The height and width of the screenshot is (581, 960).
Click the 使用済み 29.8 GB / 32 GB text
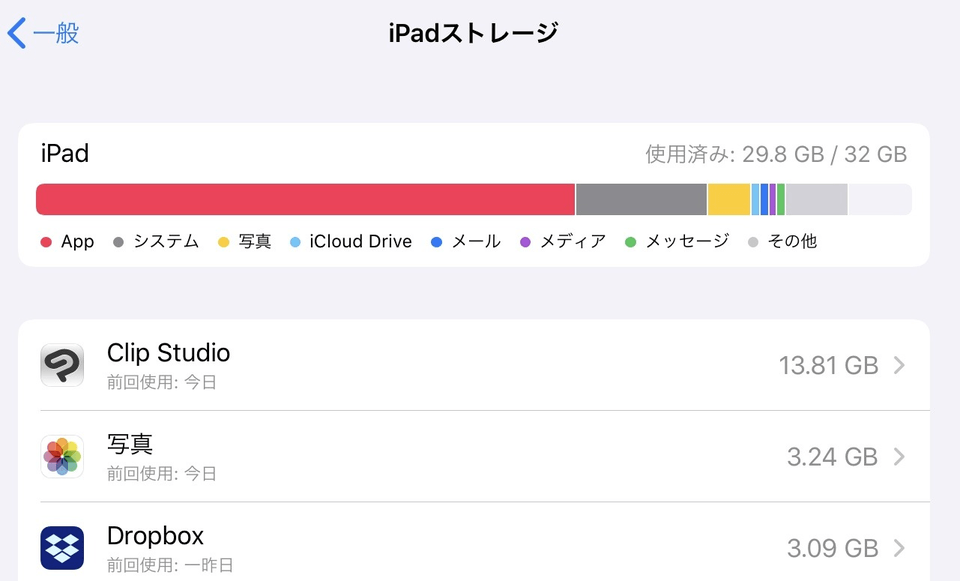tap(776, 154)
